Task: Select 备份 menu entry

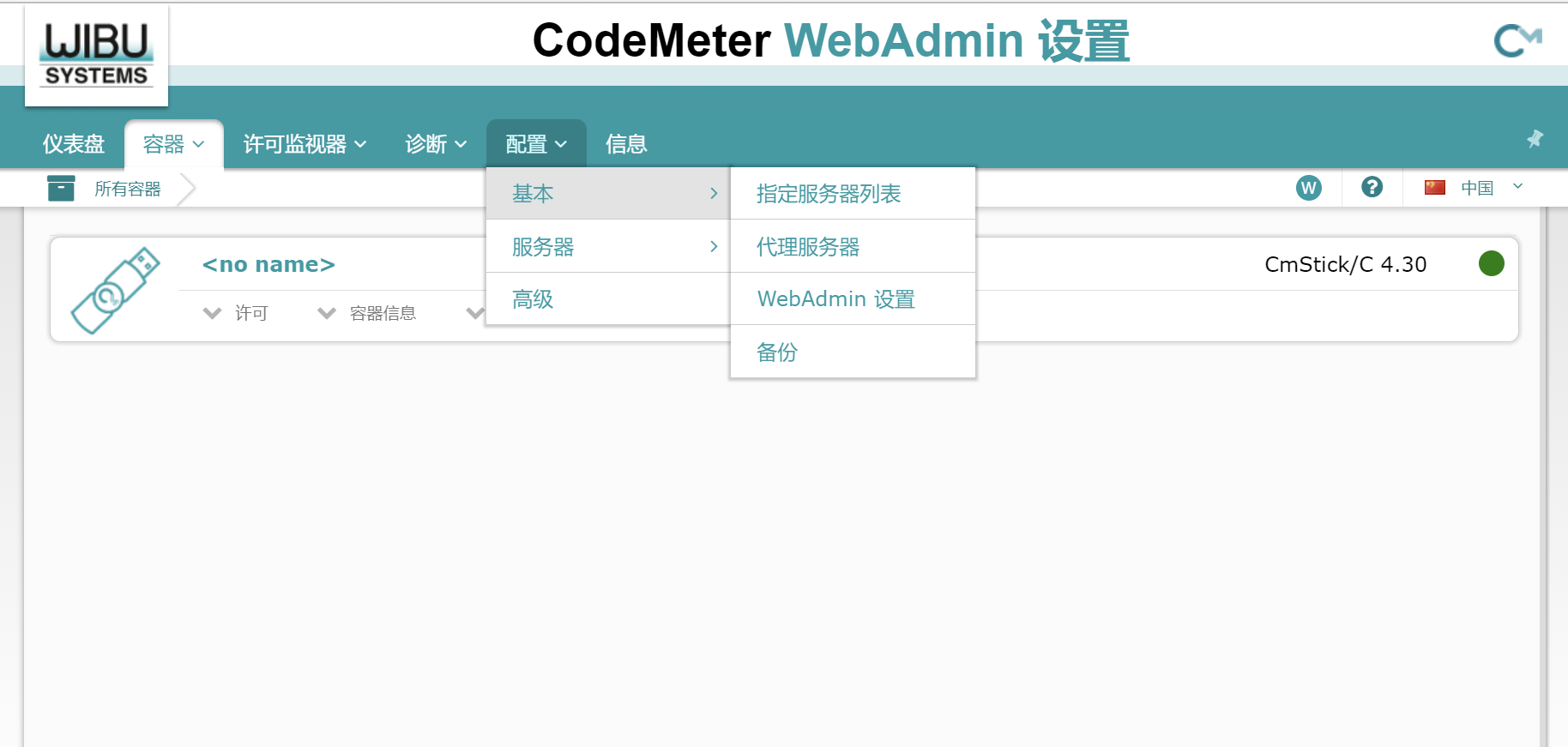Action: click(x=776, y=352)
